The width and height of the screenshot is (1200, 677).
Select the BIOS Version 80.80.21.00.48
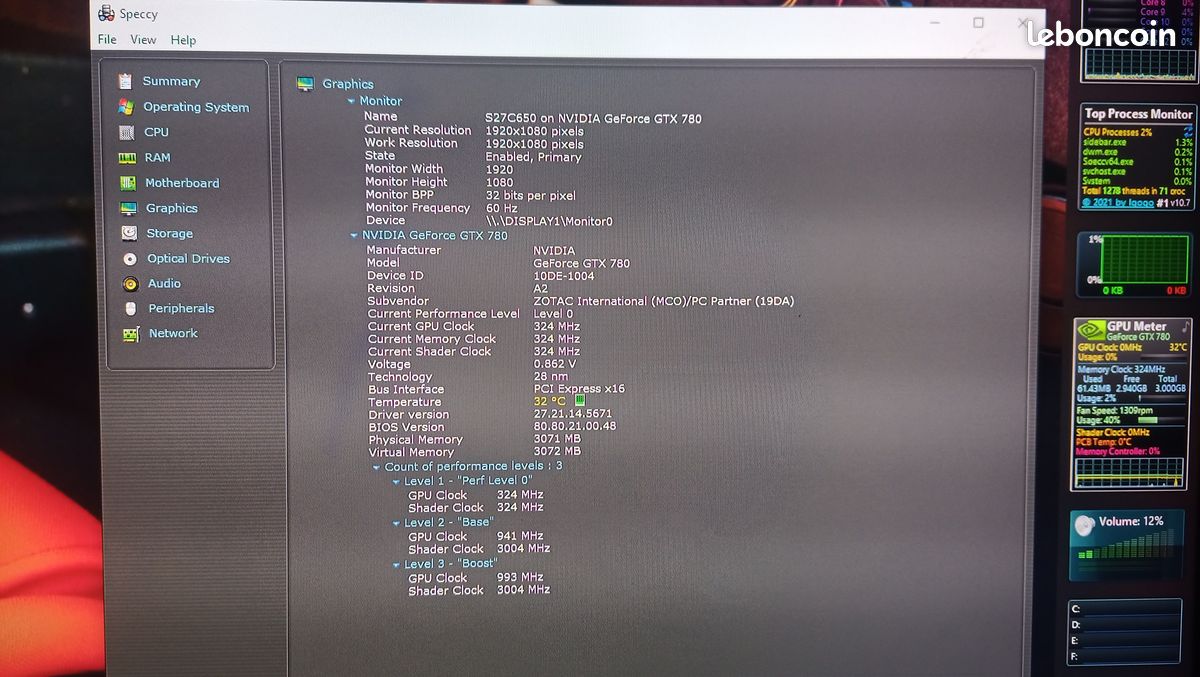point(574,427)
